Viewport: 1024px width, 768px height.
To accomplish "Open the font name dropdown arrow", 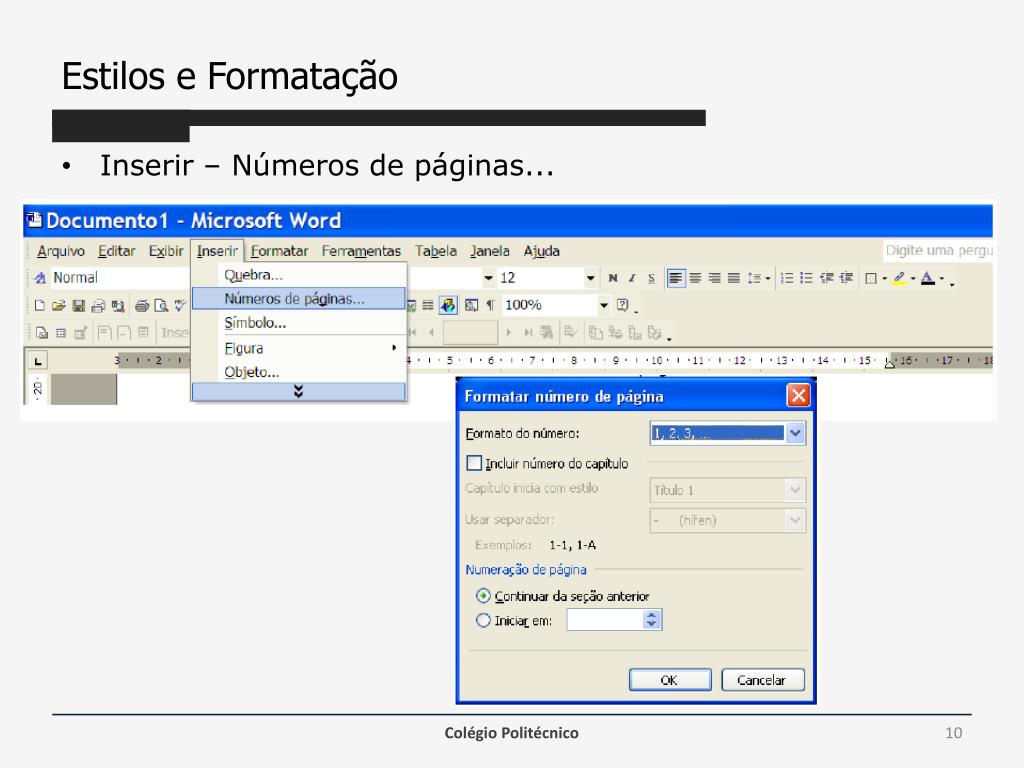I will (x=488, y=278).
